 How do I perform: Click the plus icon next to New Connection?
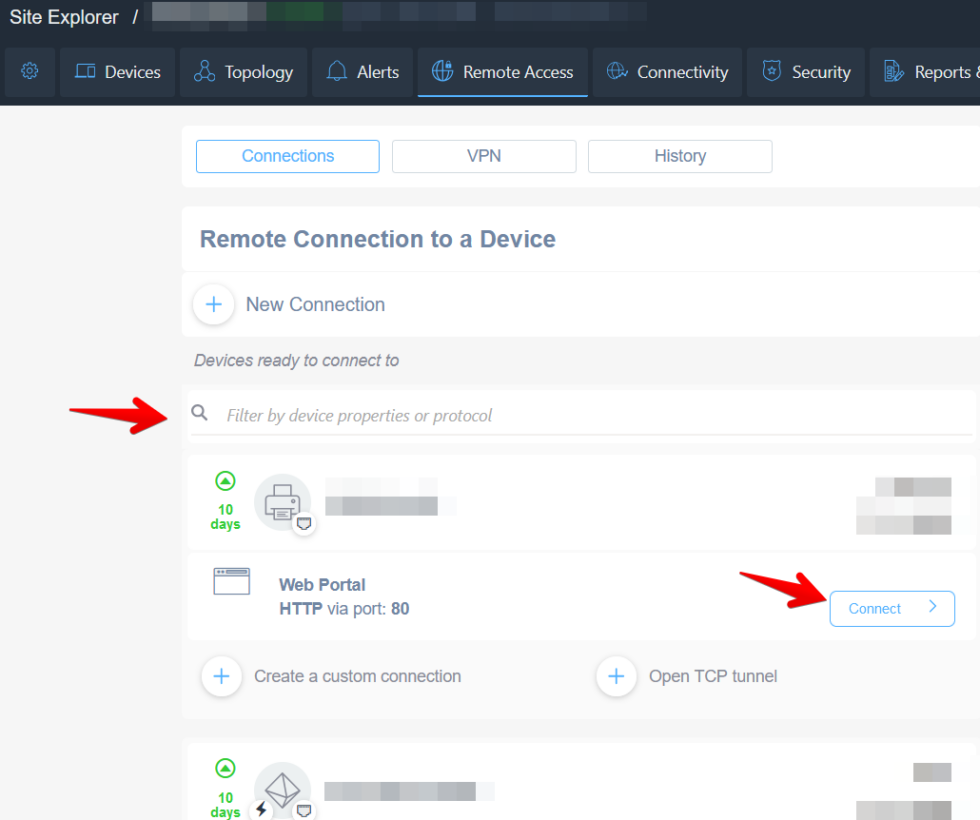213,304
